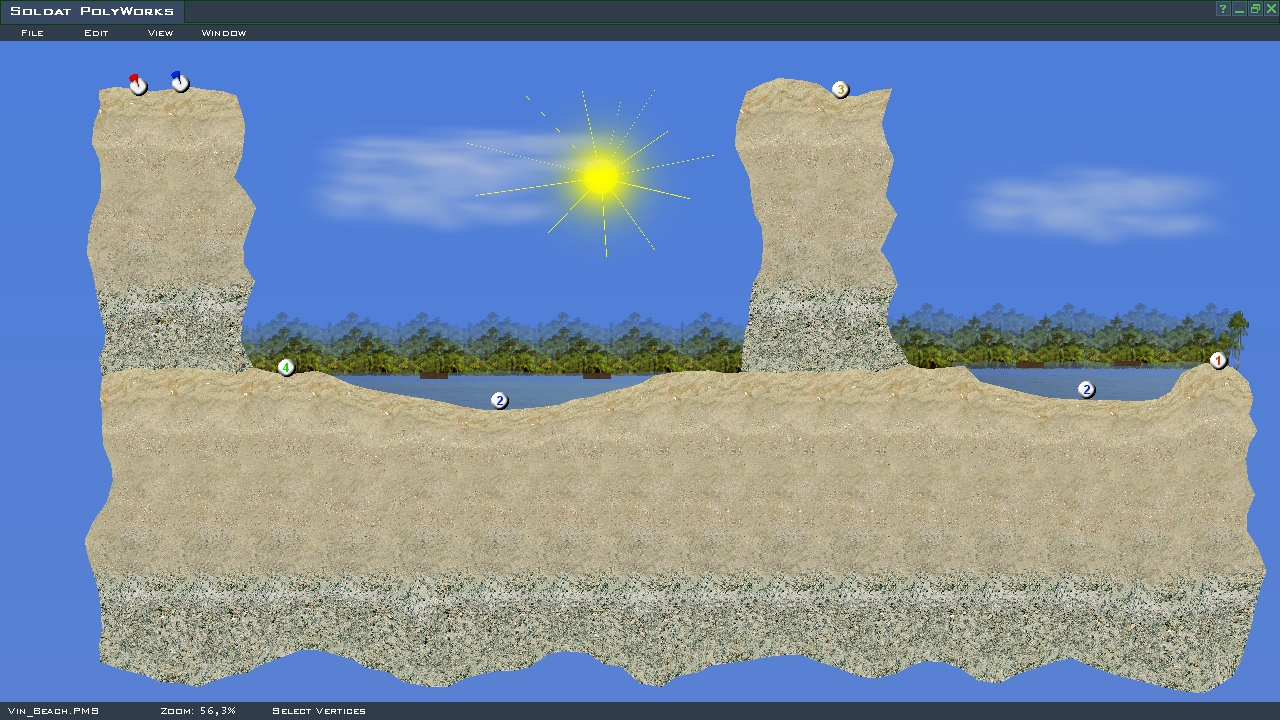Viewport: 1280px width, 720px height.
Task: Click the Soldat PolyWorks title bar label
Action: [92, 12]
